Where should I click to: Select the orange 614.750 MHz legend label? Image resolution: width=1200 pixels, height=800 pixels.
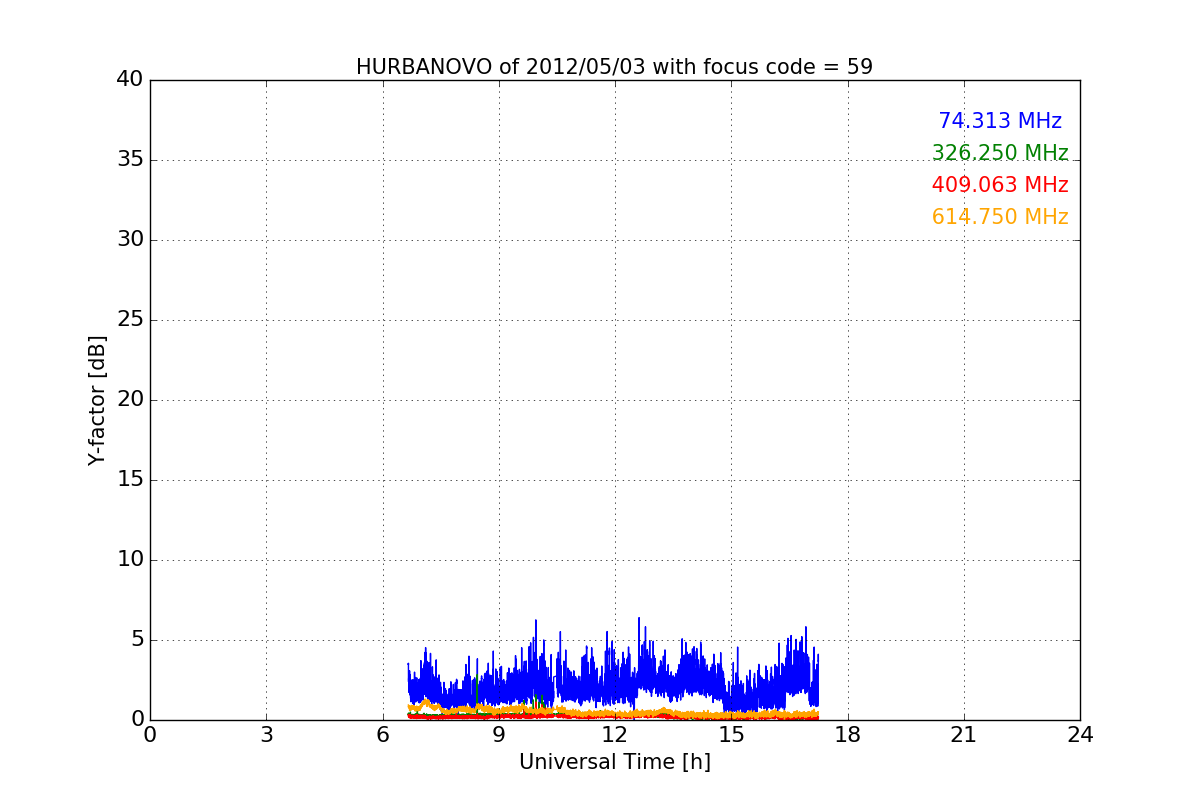(x=1000, y=217)
